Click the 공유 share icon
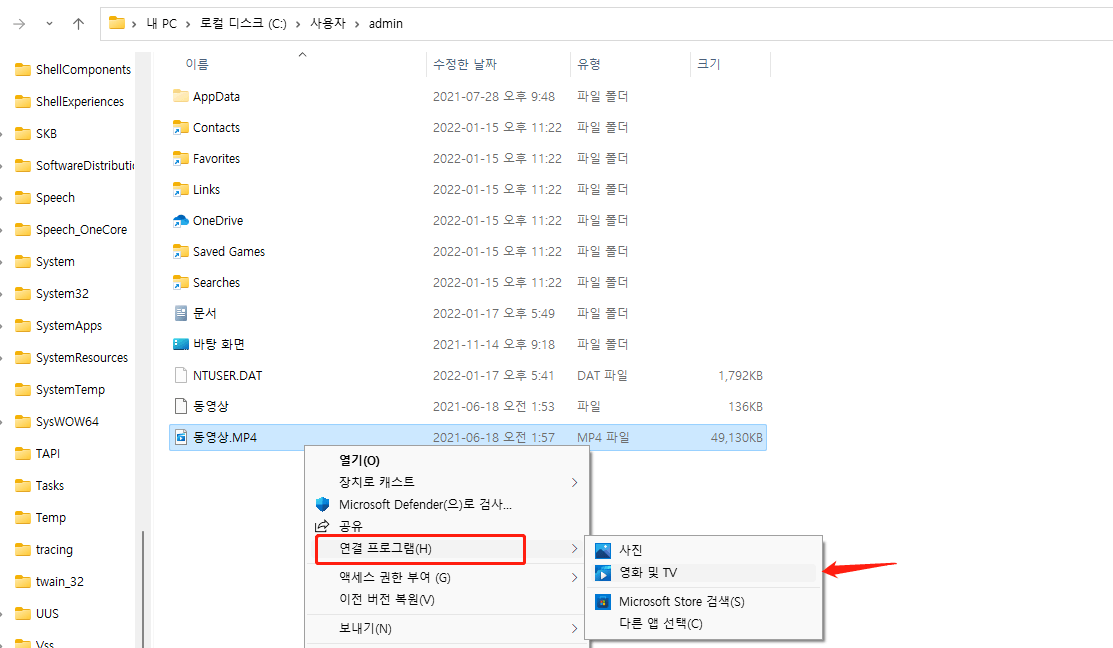 pyautogui.click(x=322, y=527)
